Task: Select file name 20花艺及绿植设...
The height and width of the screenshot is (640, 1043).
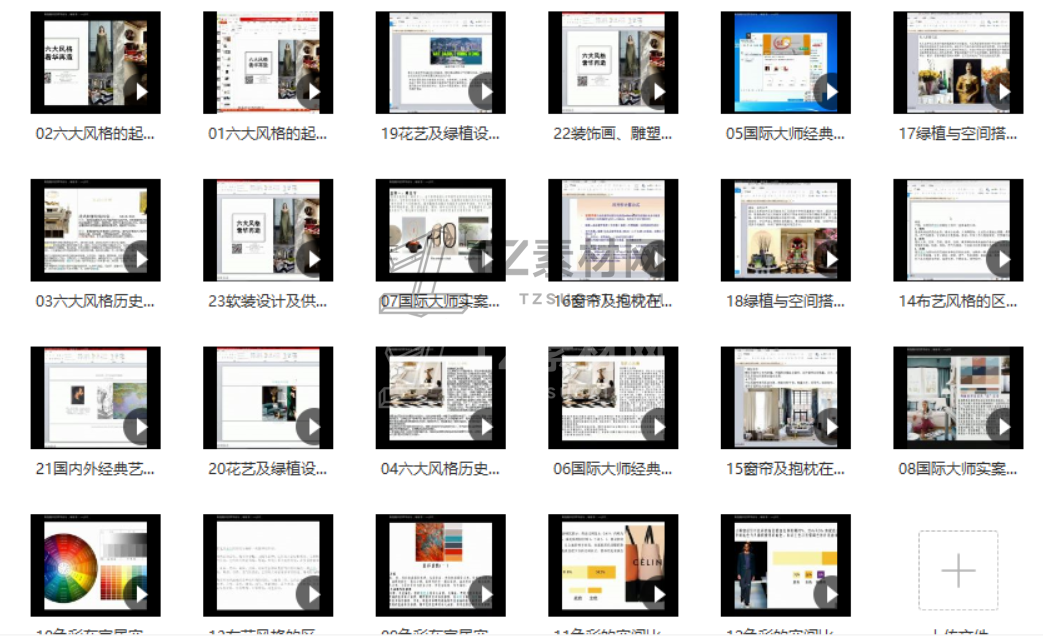Action: coord(267,469)
